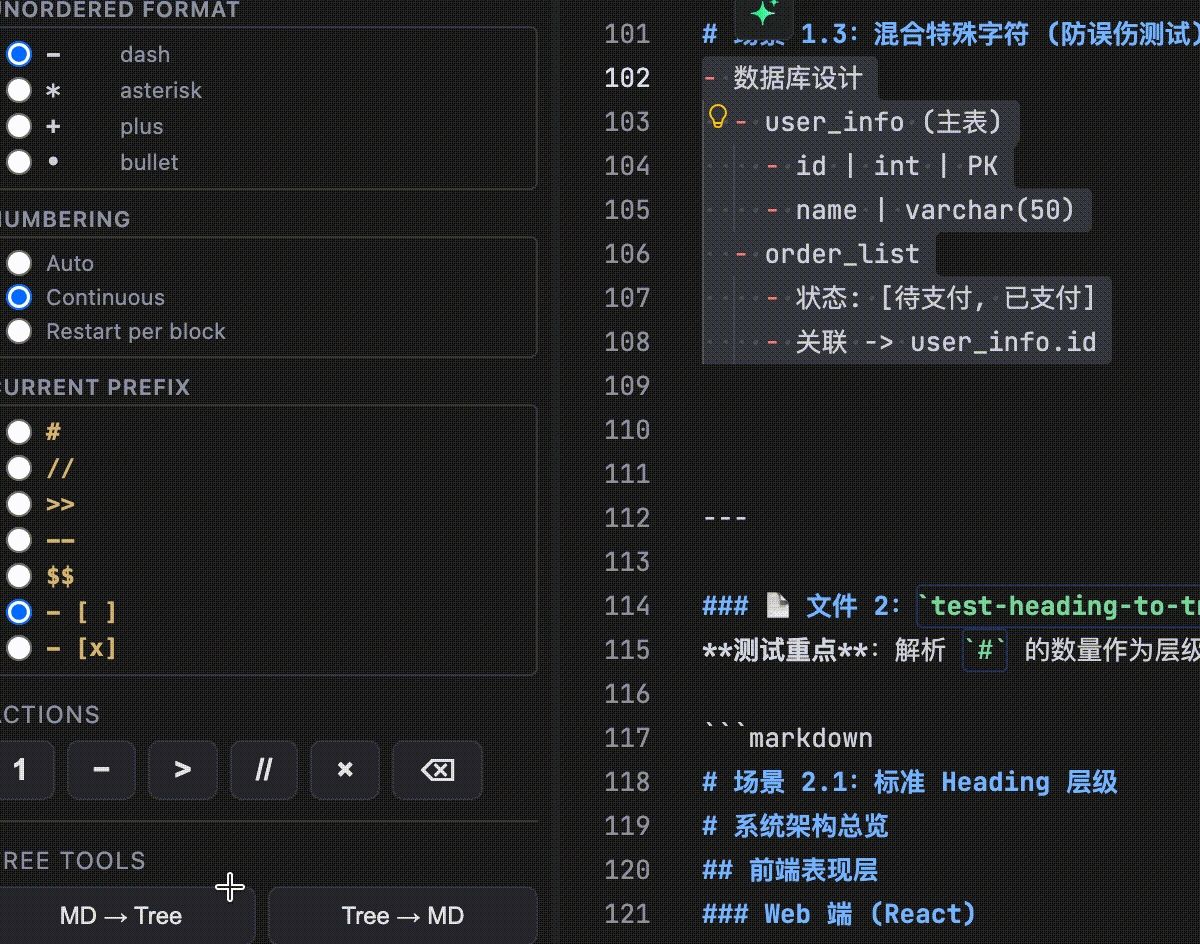This screenshot has height=944, width=1200.
Task: Click the backspace delete action icon
Action: [438, 770]
